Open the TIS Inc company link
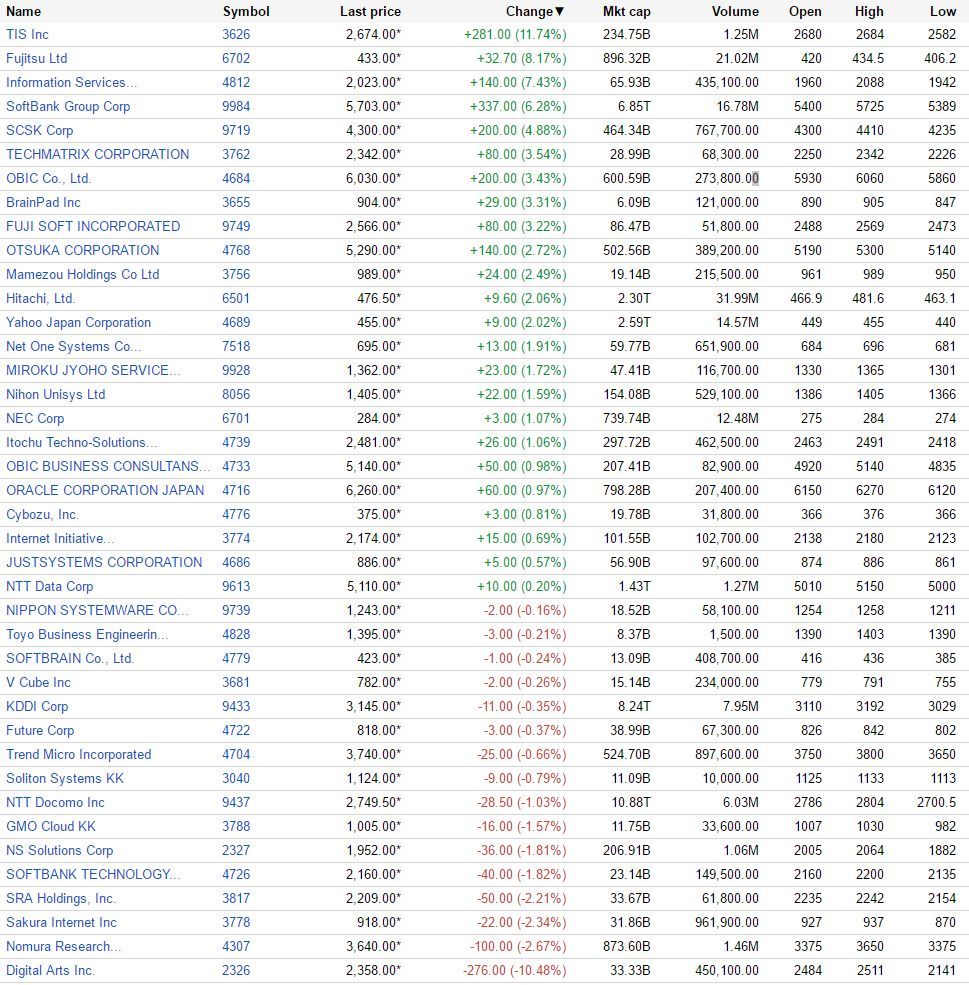This screenshot has width=969, height=985. pos(27,35)
